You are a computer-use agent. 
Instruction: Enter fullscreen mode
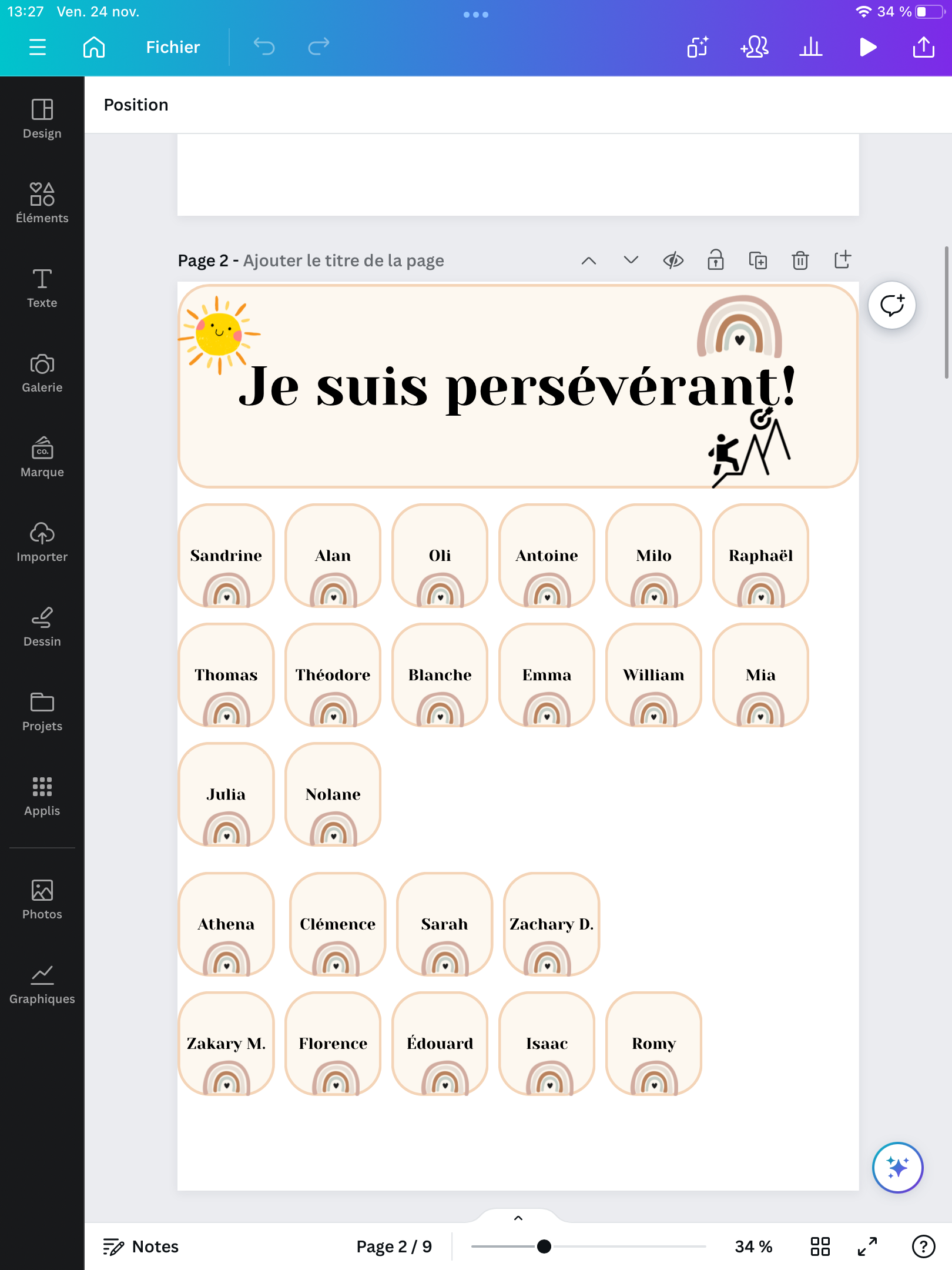867,1246
